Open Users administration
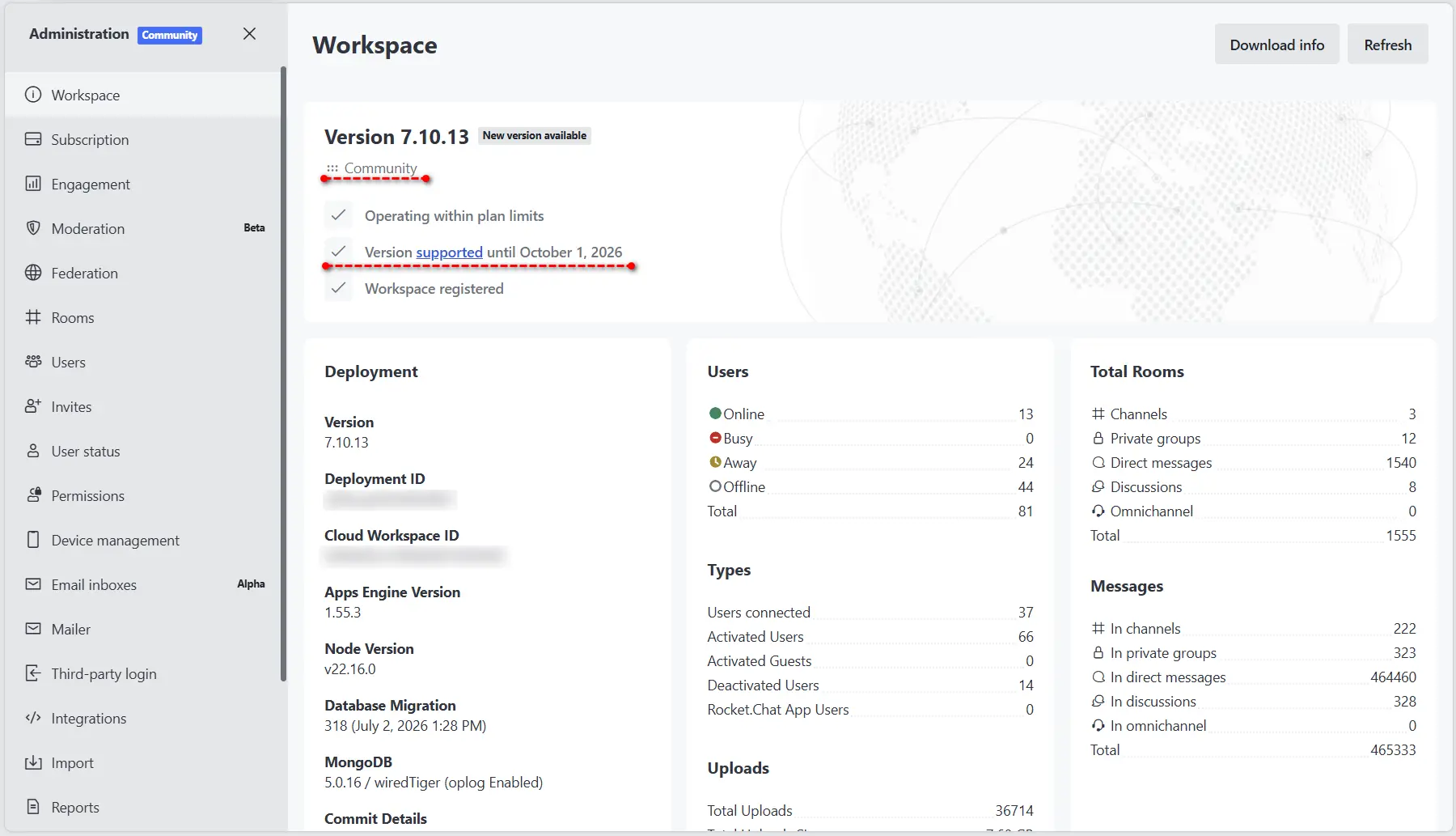Screen dimensions: 1456x836 [x=143, y=362]
